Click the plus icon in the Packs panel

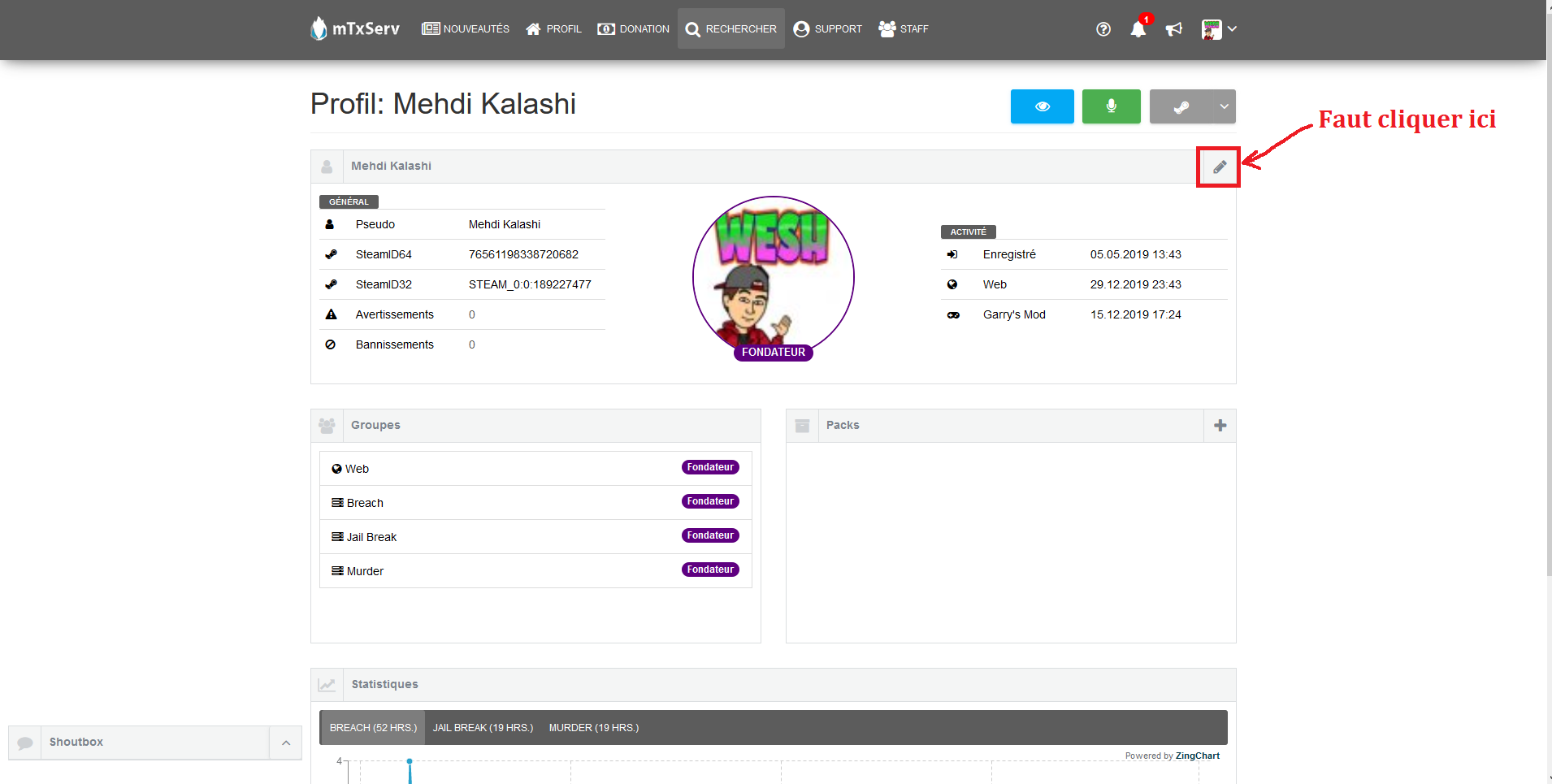(1220, 426)
